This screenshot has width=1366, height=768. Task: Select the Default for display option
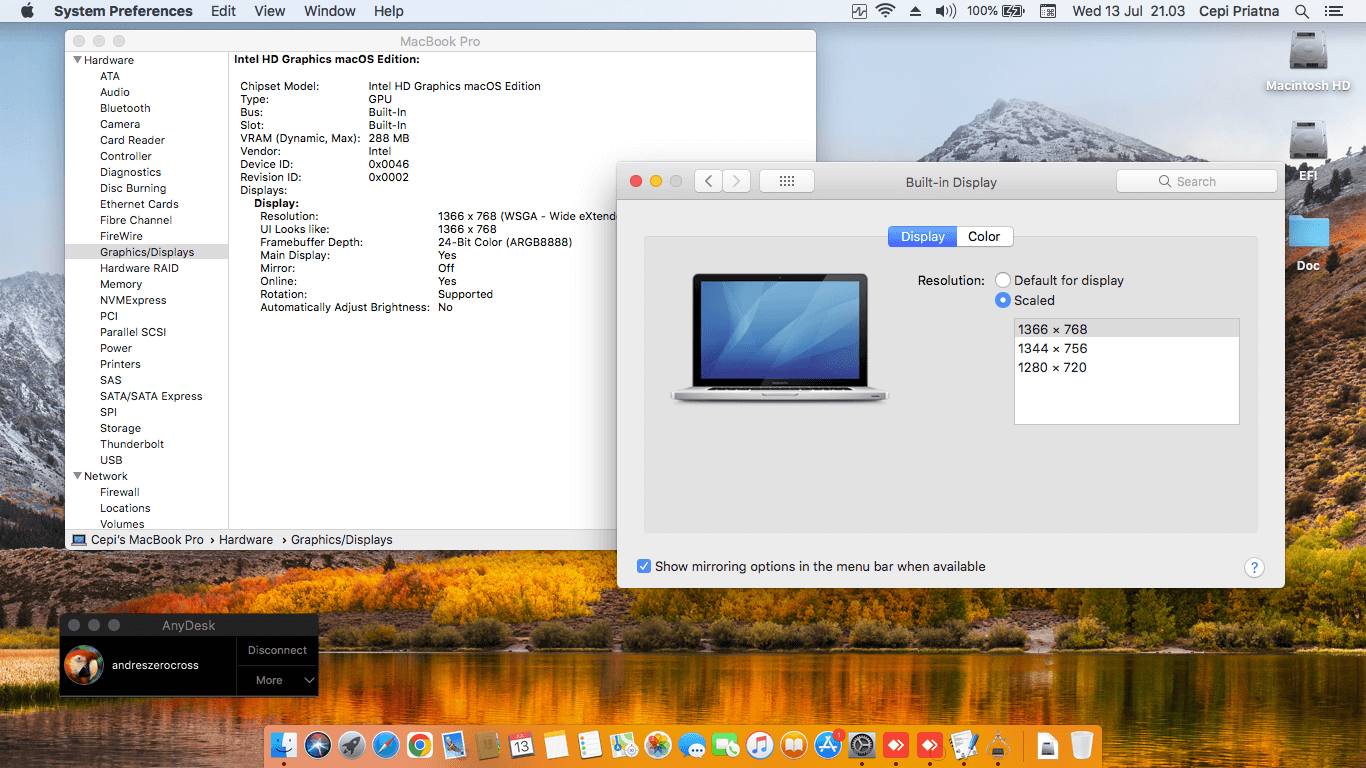pyautogui.click(x=1003, y=281)
